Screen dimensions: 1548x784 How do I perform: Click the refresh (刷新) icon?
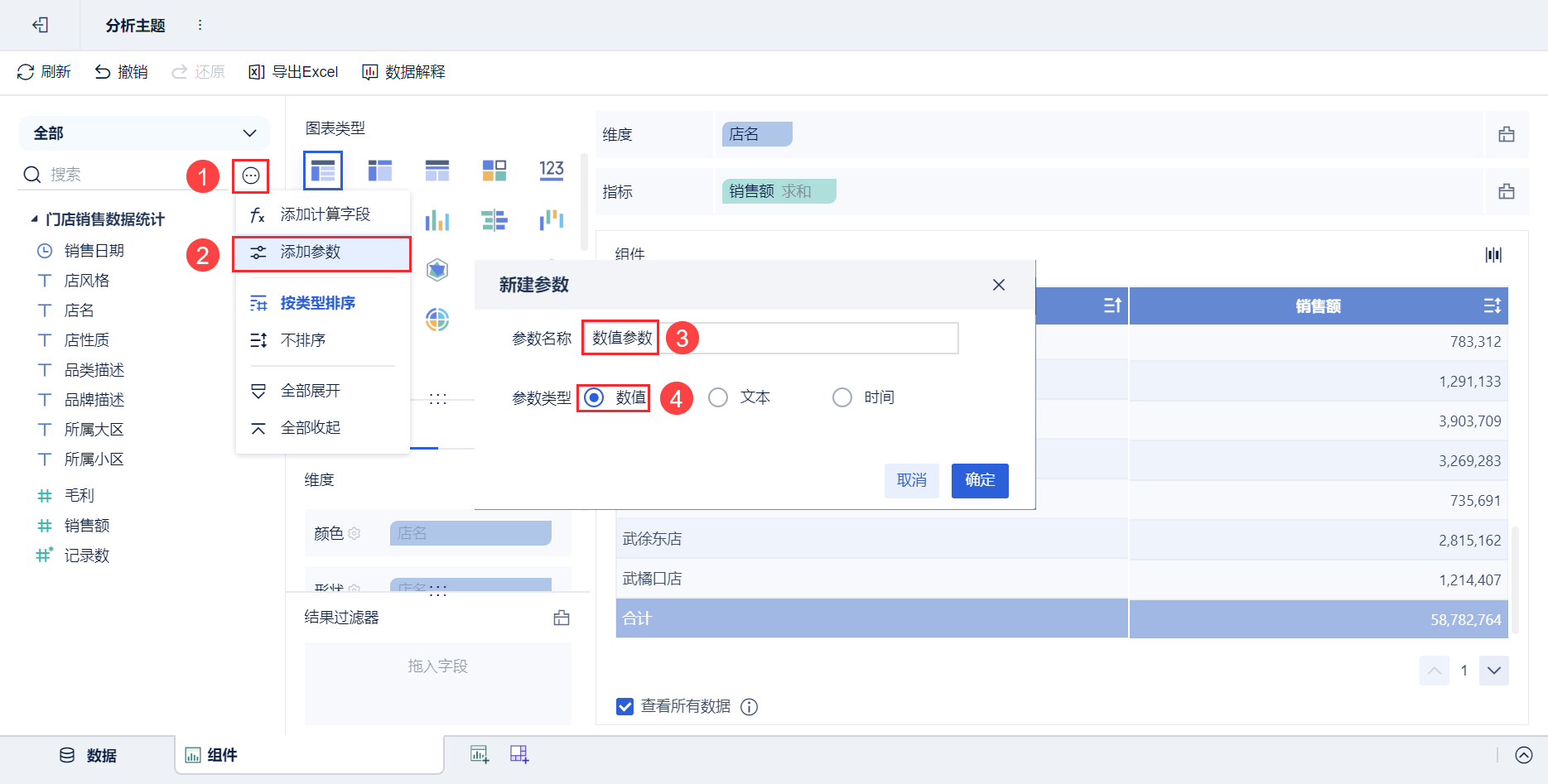coord(26,72)
